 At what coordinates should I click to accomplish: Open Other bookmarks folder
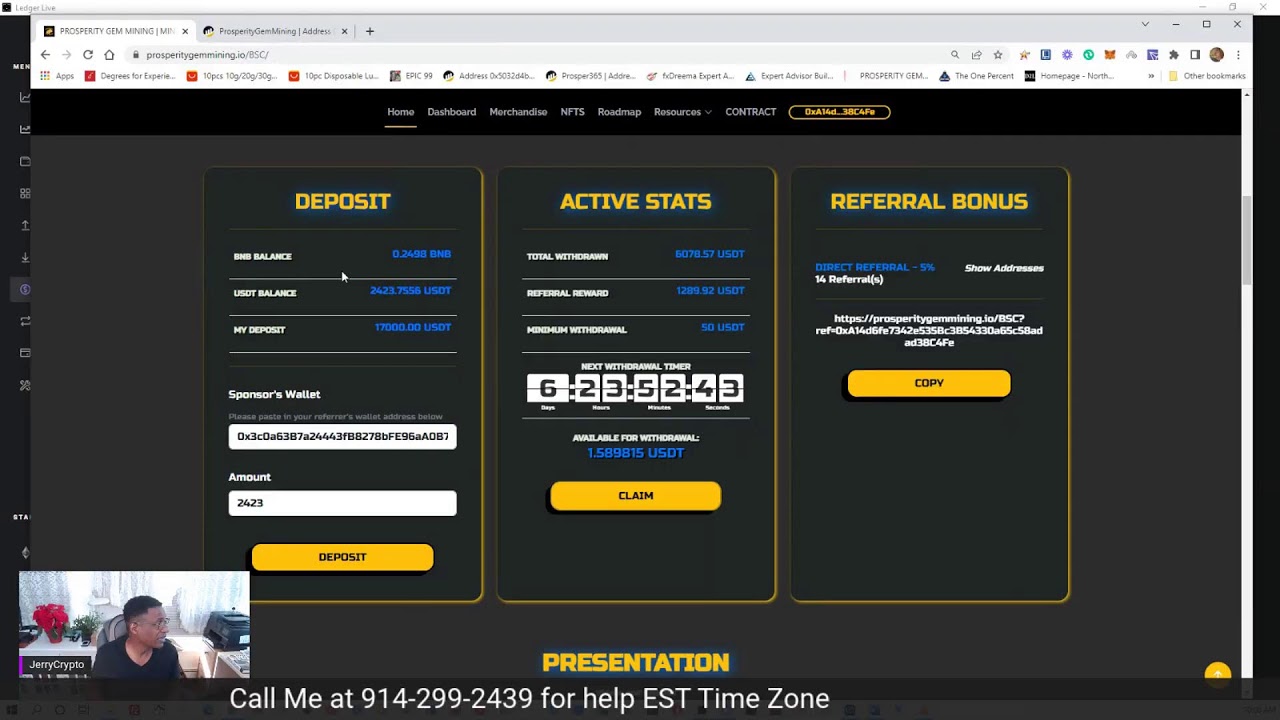1207,76
